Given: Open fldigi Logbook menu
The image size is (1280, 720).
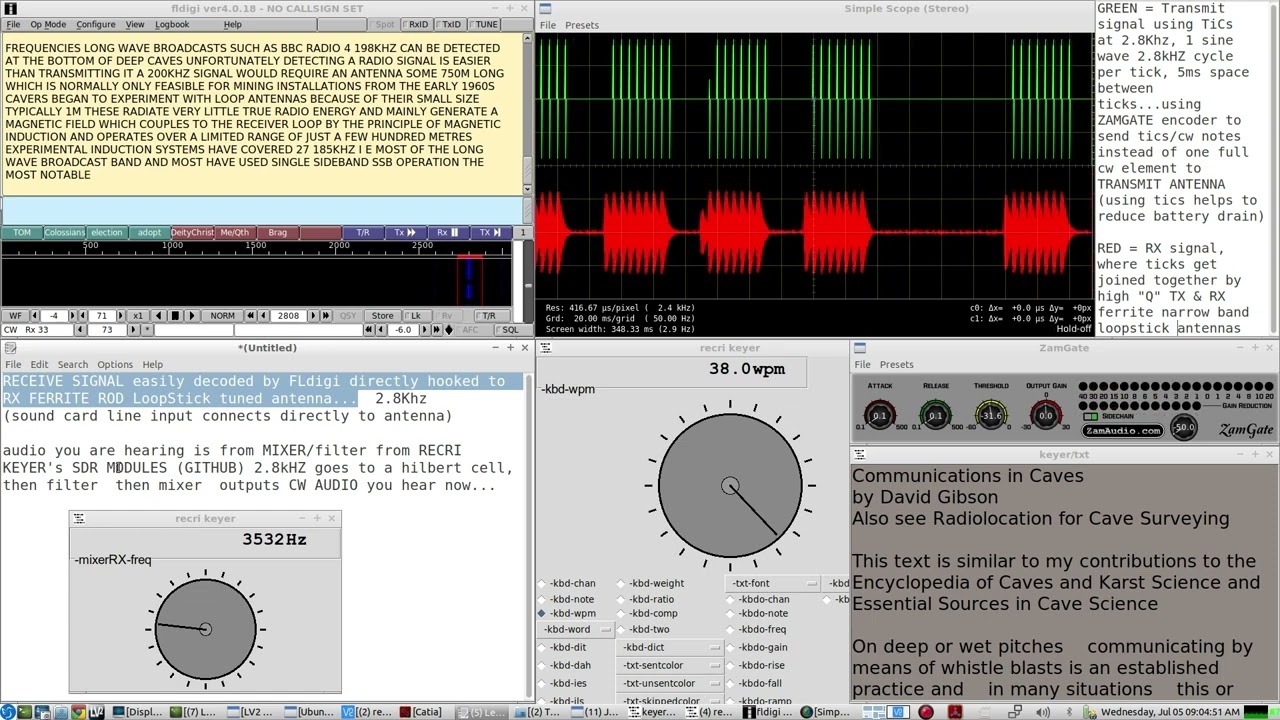Looking at the screenshot, I should [172, 24].
